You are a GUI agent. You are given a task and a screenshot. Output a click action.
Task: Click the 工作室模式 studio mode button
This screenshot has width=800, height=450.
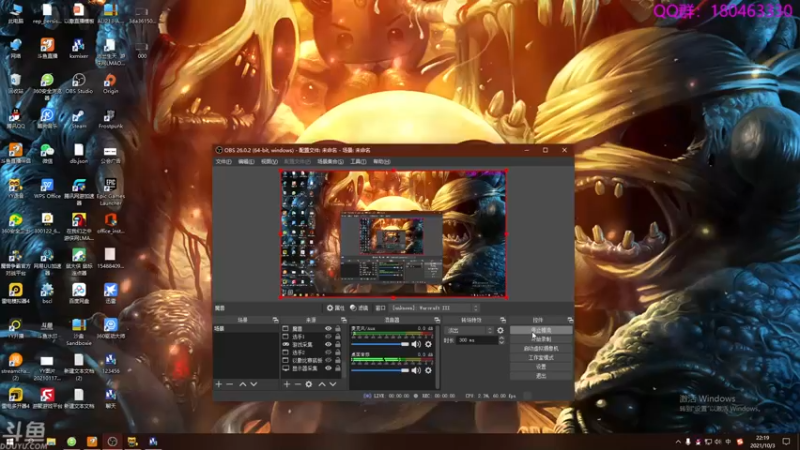click(541, 358)
